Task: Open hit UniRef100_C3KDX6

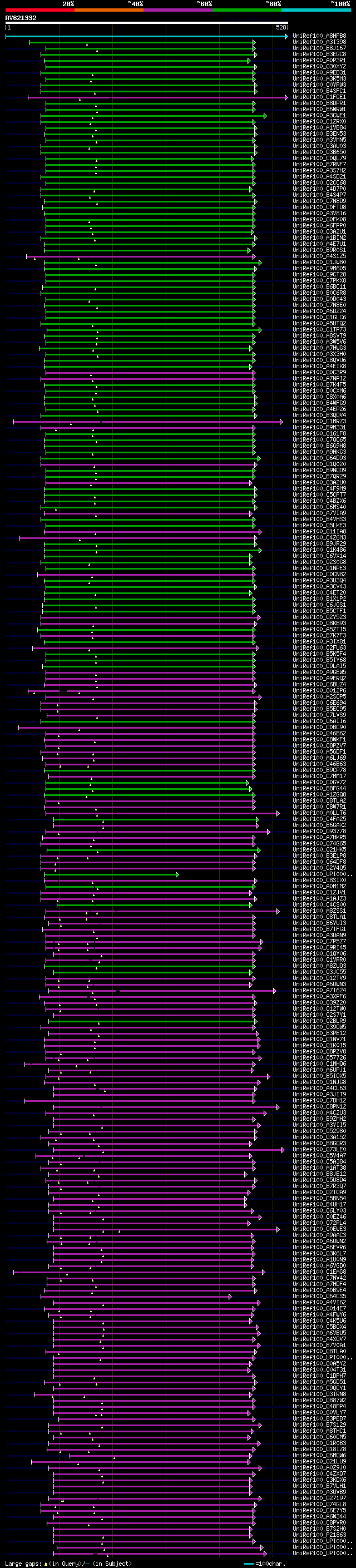Action: (319, 1479)
